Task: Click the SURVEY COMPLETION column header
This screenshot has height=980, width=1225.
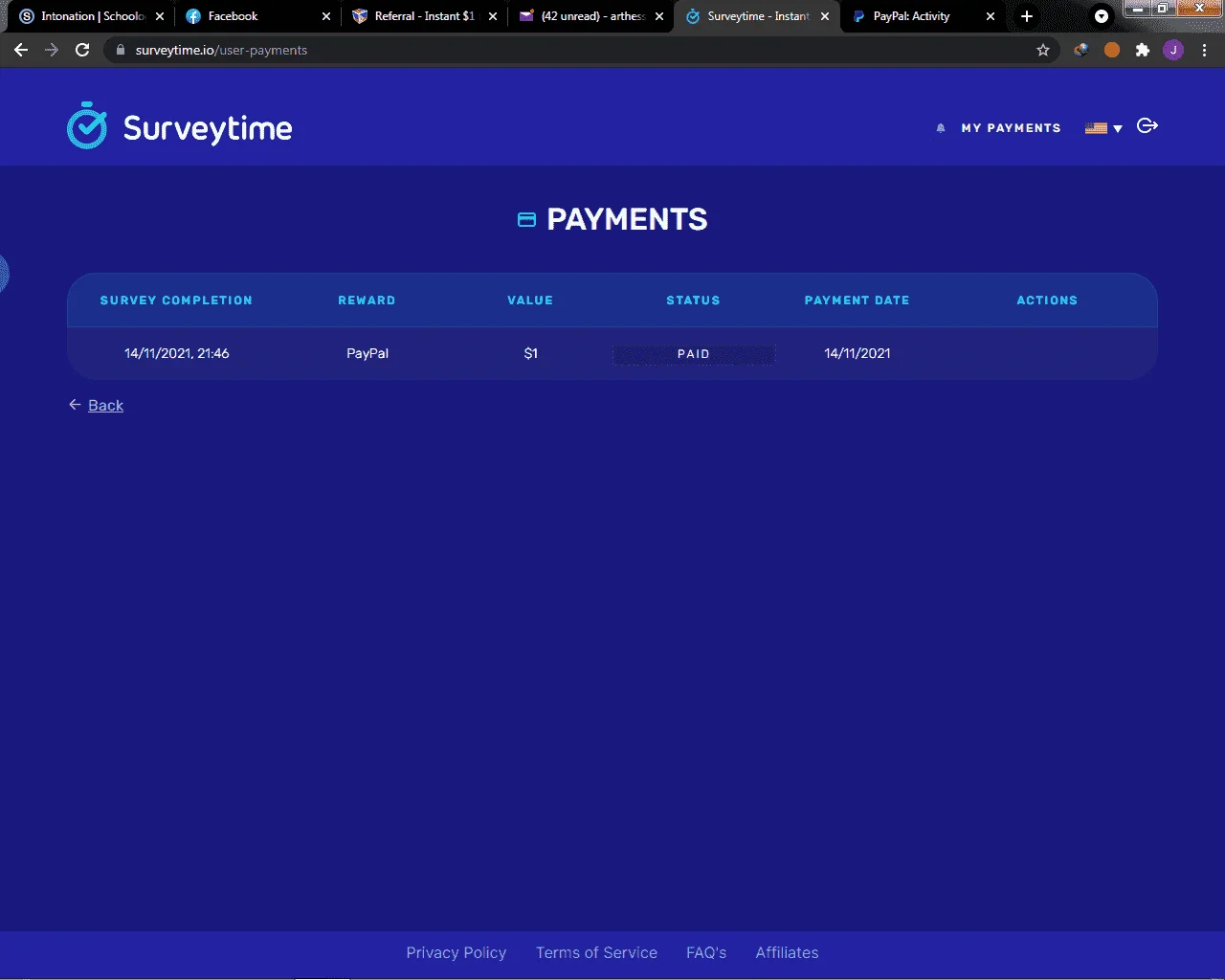Action: point(176,301)
